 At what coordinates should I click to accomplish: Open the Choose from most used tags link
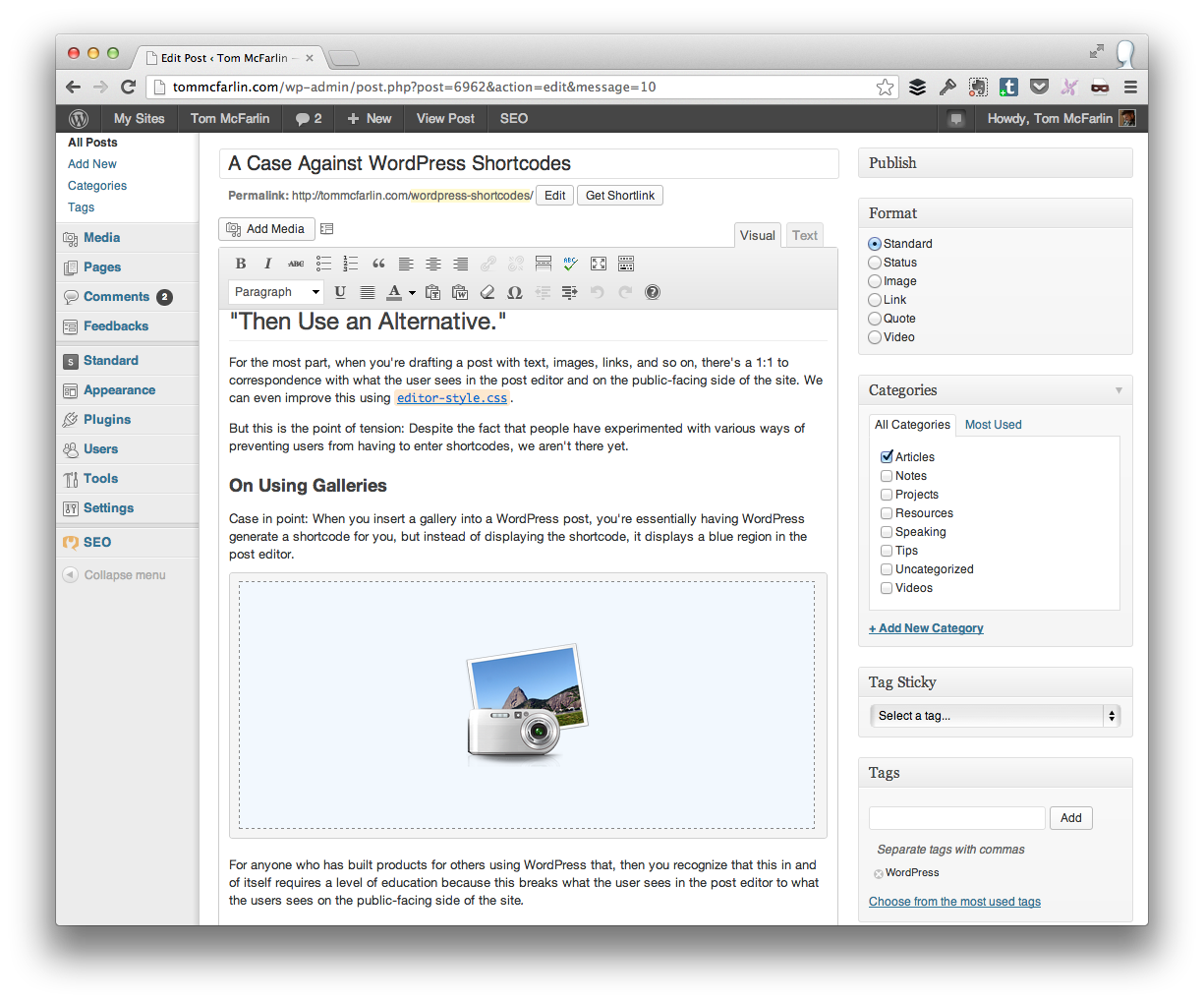953,901
